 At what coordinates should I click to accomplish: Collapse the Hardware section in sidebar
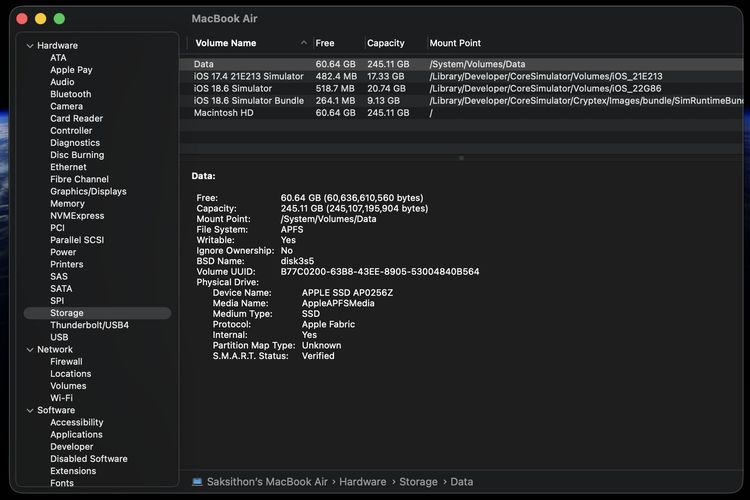[29, 46]
